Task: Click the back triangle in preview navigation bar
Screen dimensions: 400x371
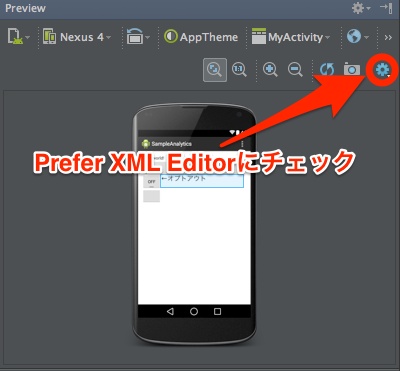Action: tap(170, 312)
